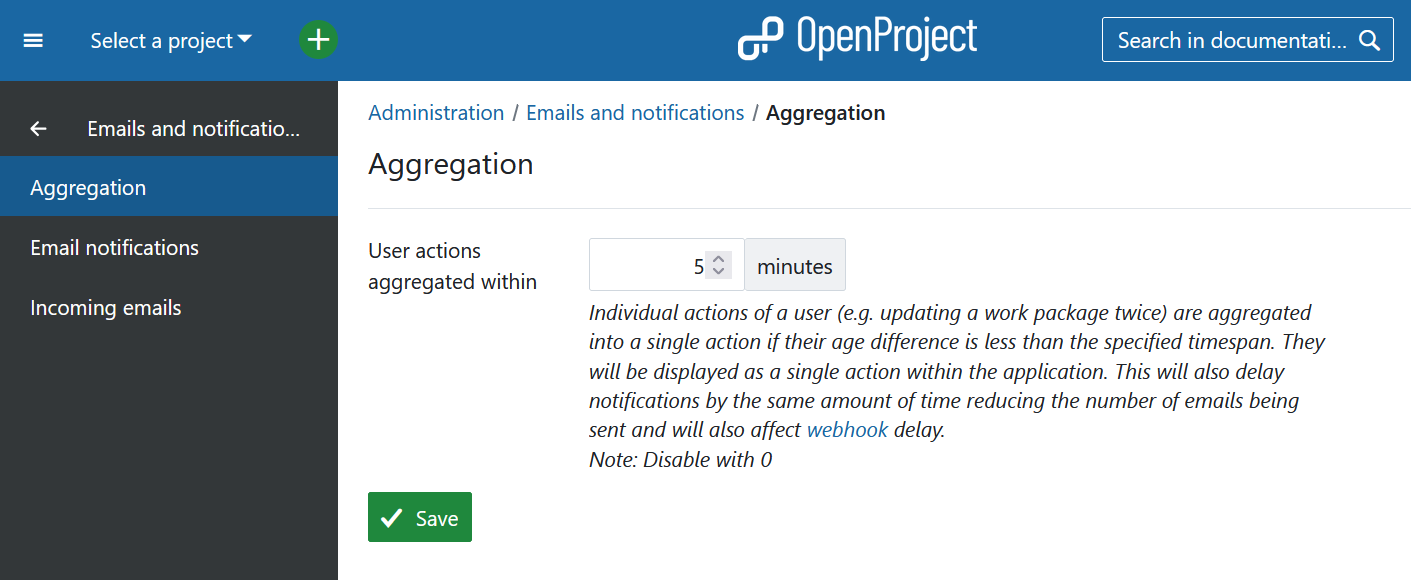Open the Emails and notifications sidebar header
This screenshot has height=580, width=1411.
pos(192,128)
